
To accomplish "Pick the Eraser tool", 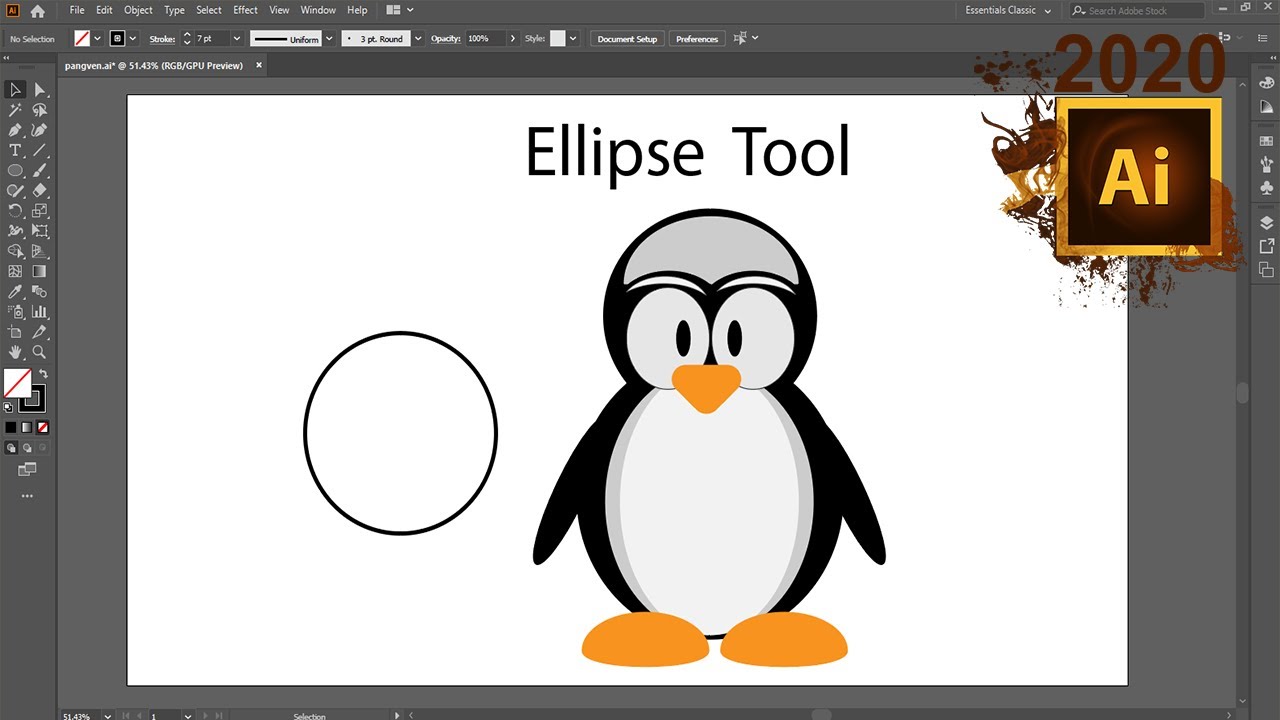I will pos(40,190).
